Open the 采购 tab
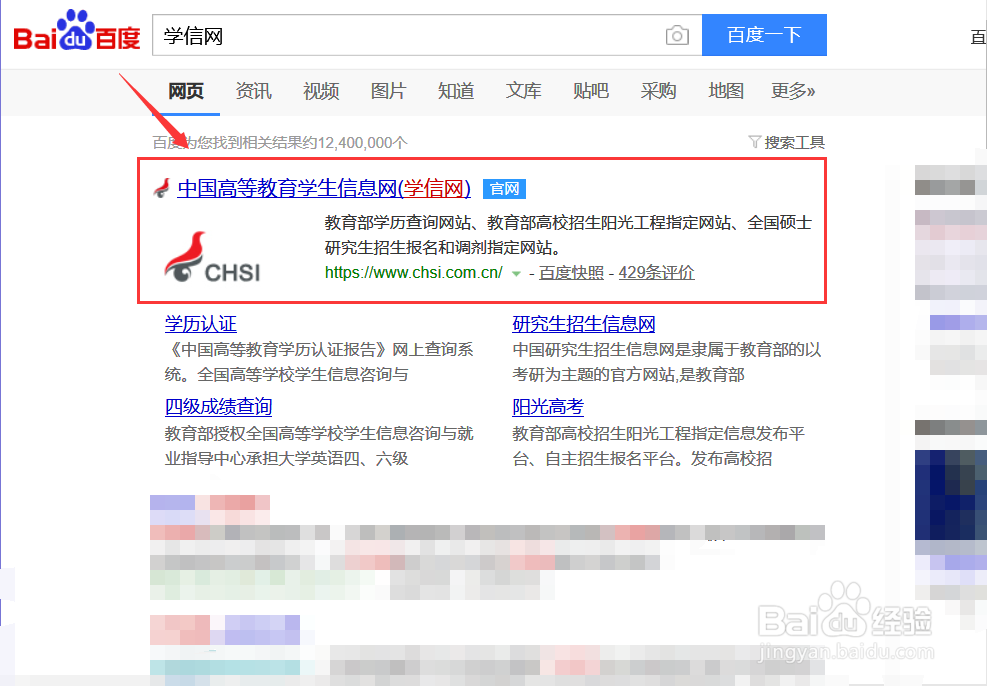This screenshot has width=987, height=686. click(658, 91)
